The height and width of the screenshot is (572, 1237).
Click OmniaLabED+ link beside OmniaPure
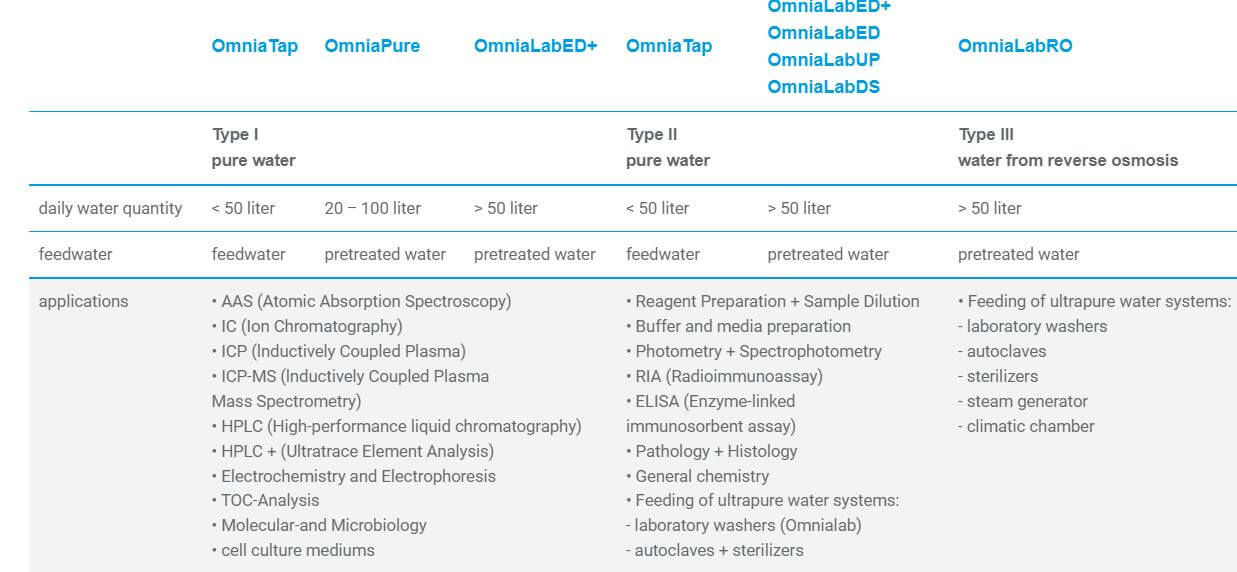click(x=535, y=46)
